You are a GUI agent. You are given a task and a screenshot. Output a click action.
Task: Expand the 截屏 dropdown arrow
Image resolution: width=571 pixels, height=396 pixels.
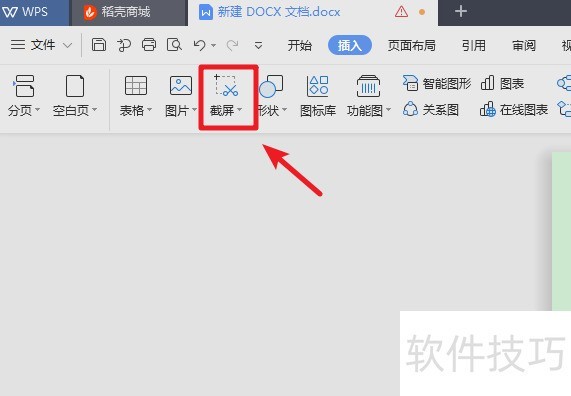(x=239, y=109)
